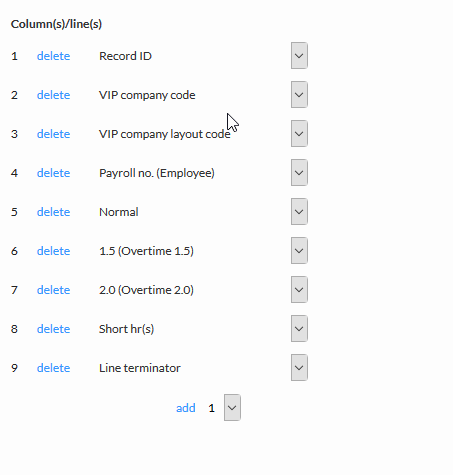
Task: Open VIP company layout code dropdown
Action: click(299, 134)
